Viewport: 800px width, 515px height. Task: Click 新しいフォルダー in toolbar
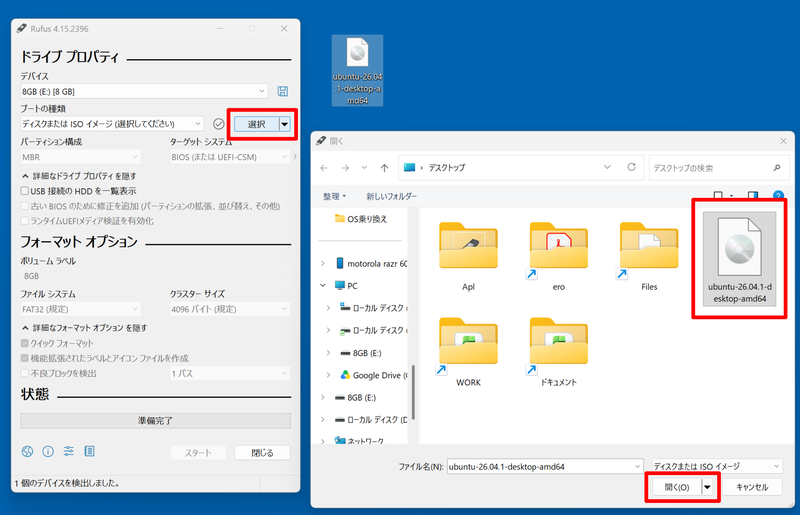coord(391,196)
